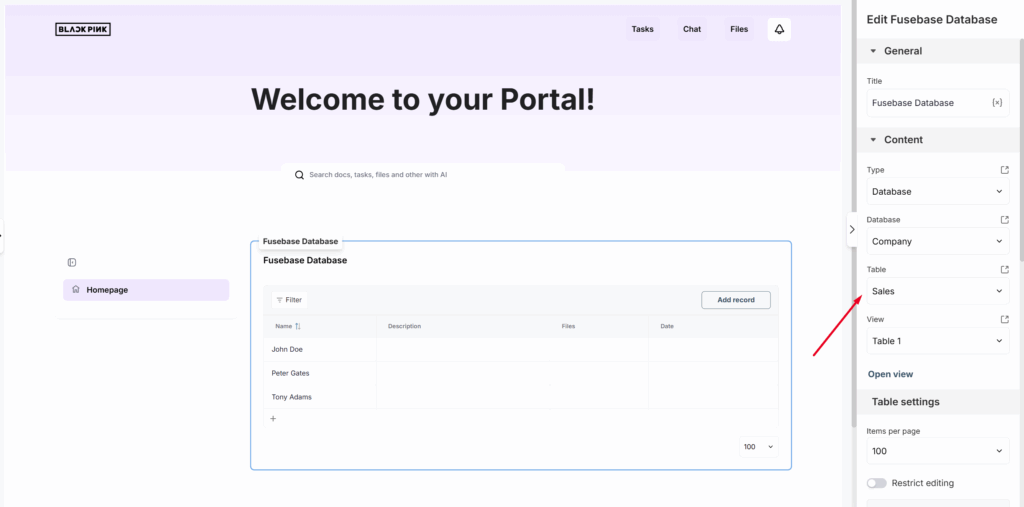Open external link icon next to View label
The image size is (1024, 507).
[1004, 320]
